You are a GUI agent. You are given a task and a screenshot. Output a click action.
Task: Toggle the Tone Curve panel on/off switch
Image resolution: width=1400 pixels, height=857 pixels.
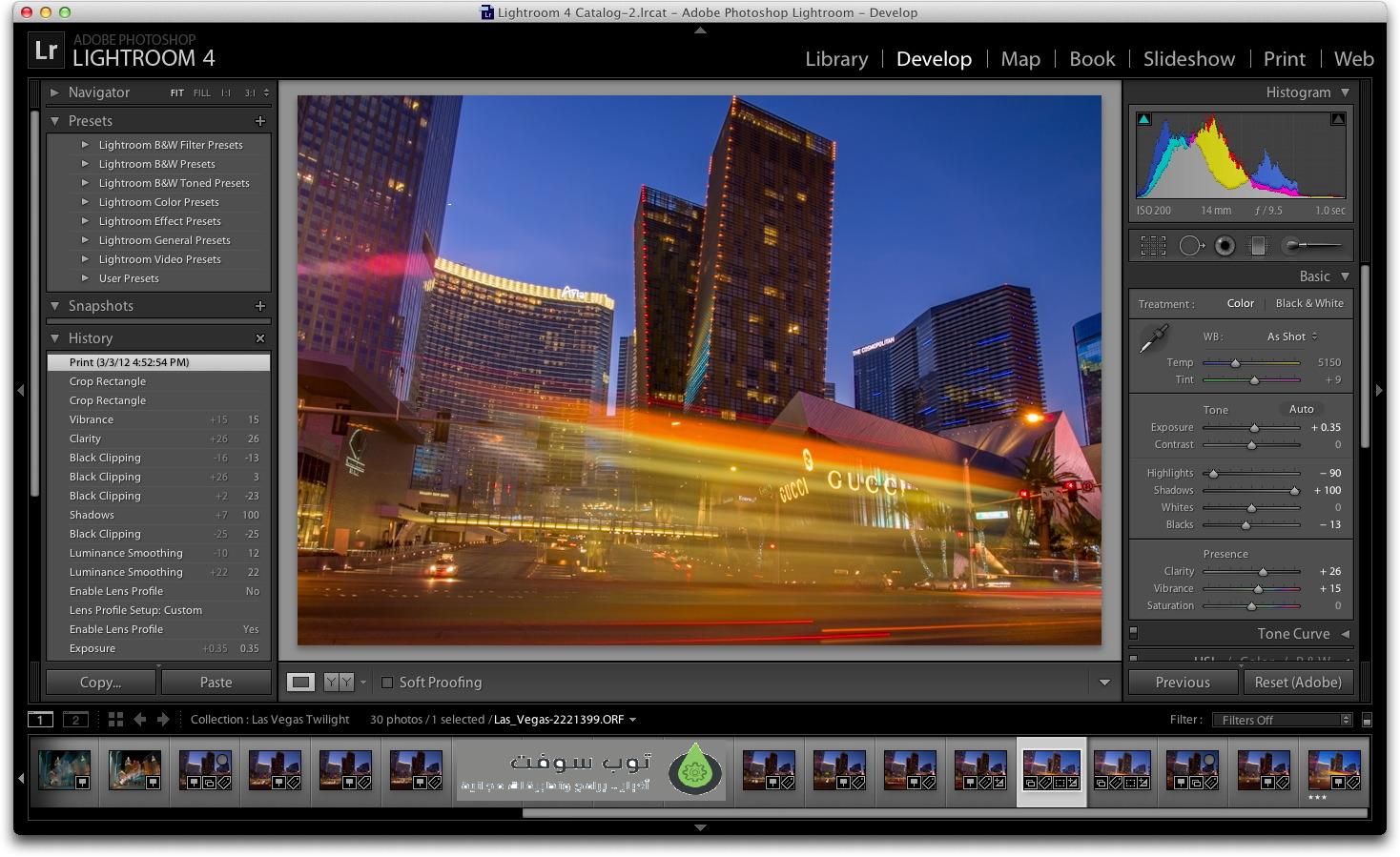tap(1134, 632)
